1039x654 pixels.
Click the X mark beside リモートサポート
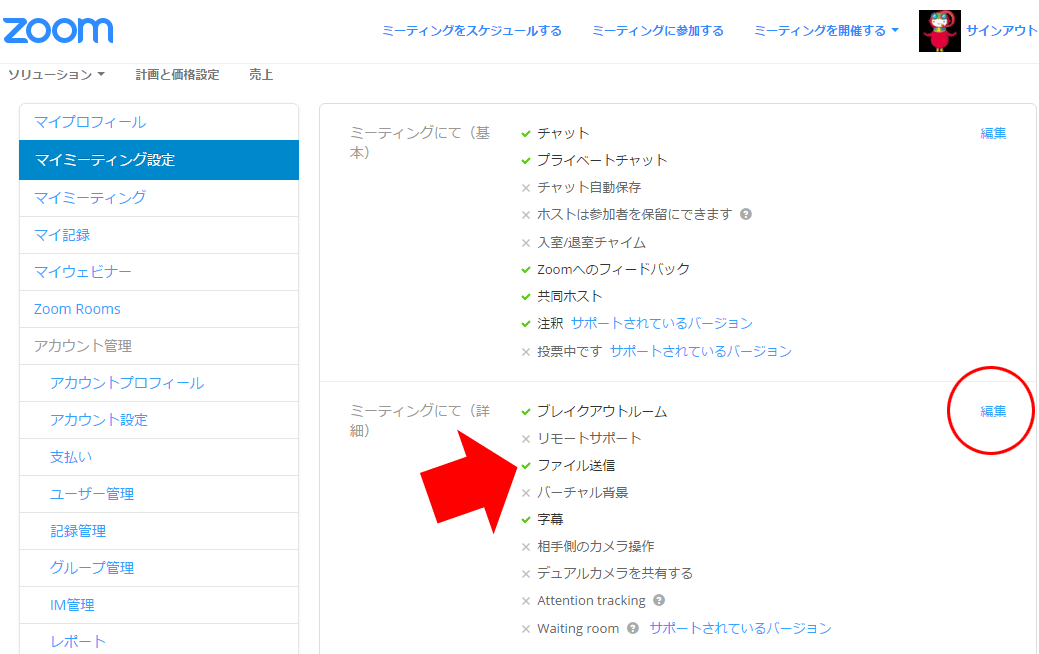(x=526, y=439)
